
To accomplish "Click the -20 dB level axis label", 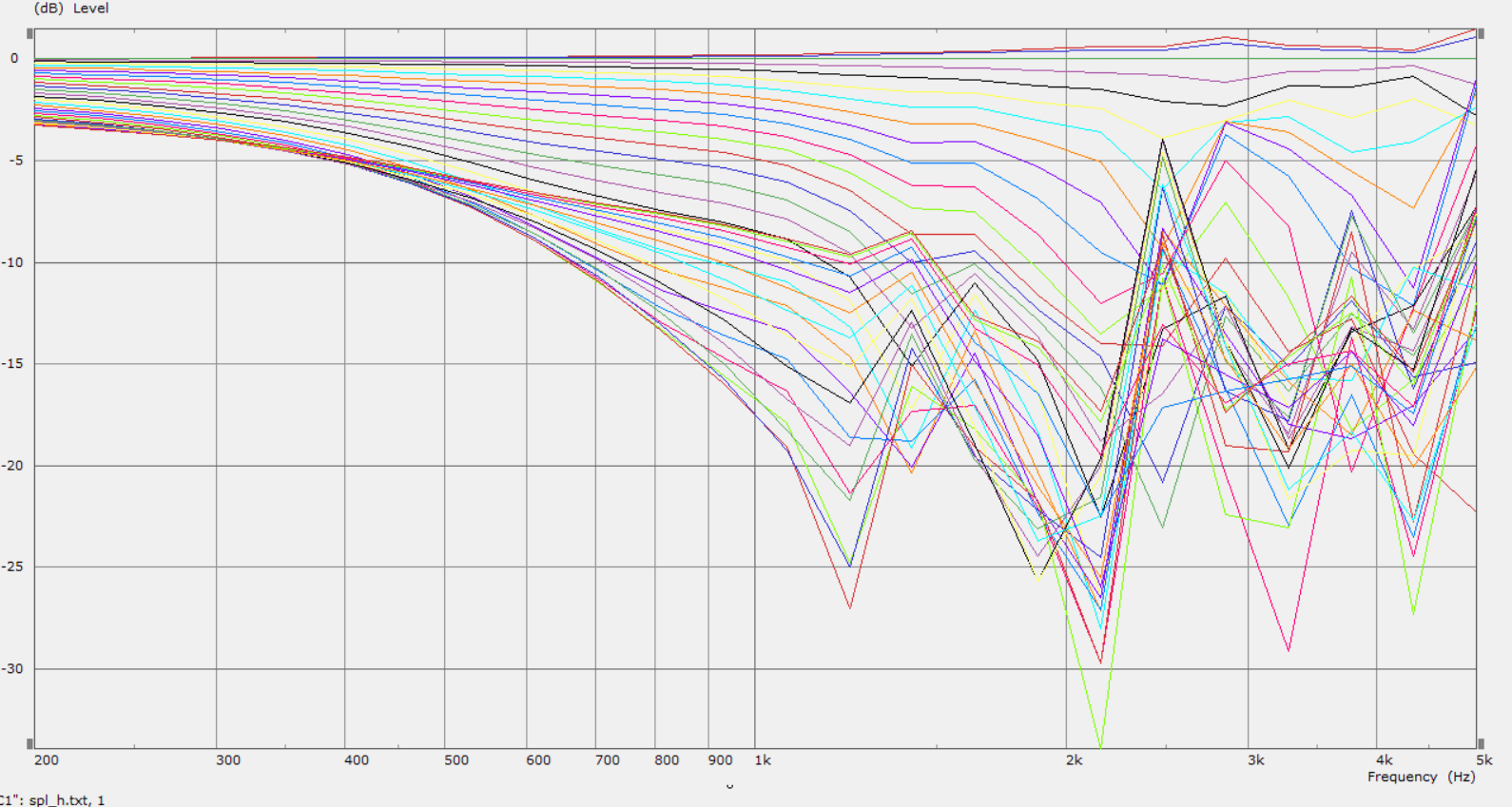I will [11, 466].
